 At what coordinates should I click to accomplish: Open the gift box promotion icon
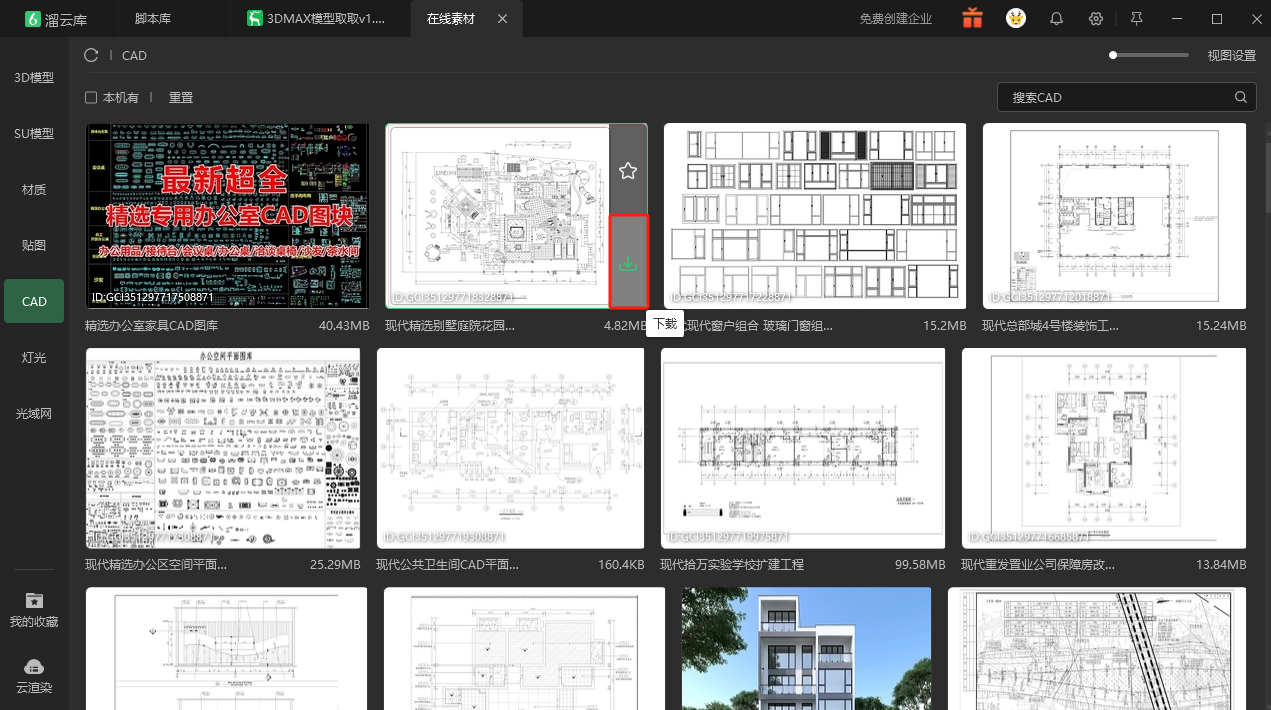click(972, 18)
